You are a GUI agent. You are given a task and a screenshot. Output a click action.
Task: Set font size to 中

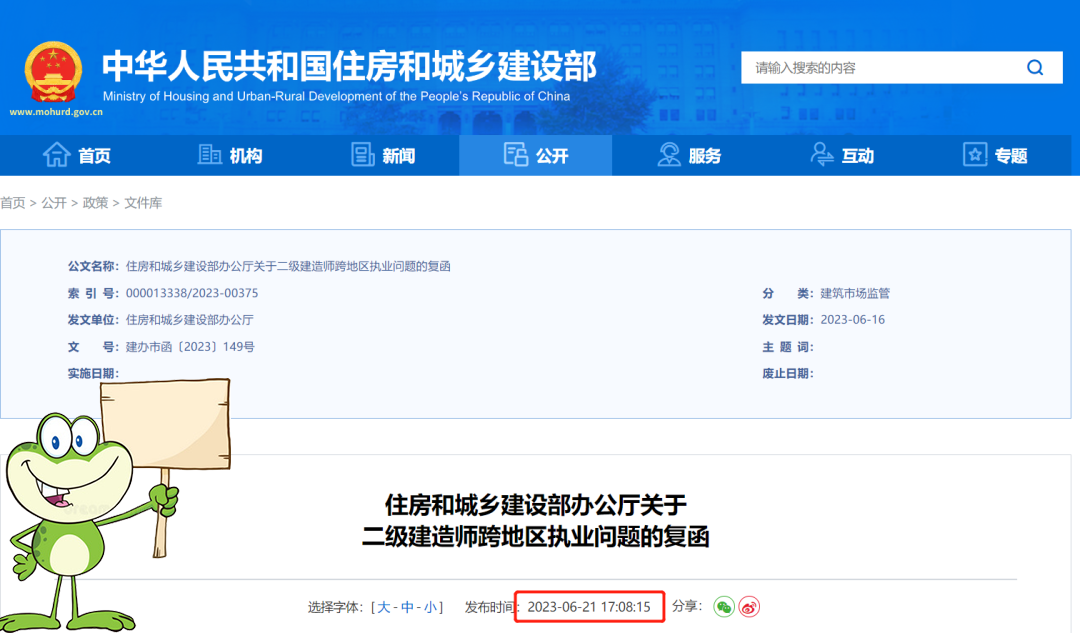coord(408,607)
